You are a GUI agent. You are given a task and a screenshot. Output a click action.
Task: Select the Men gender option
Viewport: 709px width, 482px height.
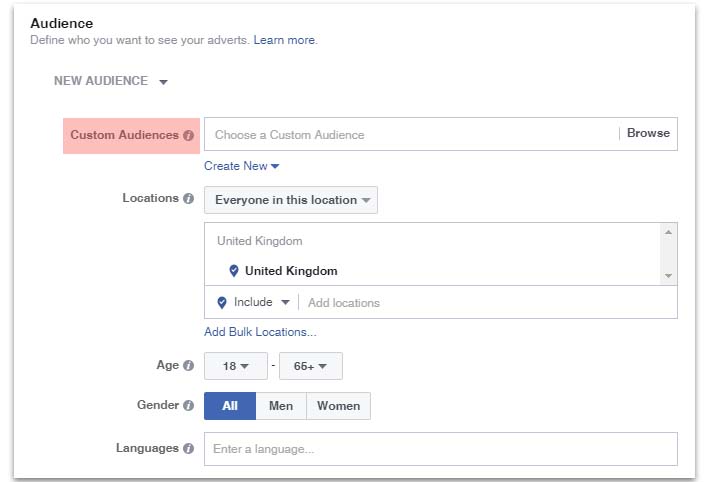tap(281, 406)
